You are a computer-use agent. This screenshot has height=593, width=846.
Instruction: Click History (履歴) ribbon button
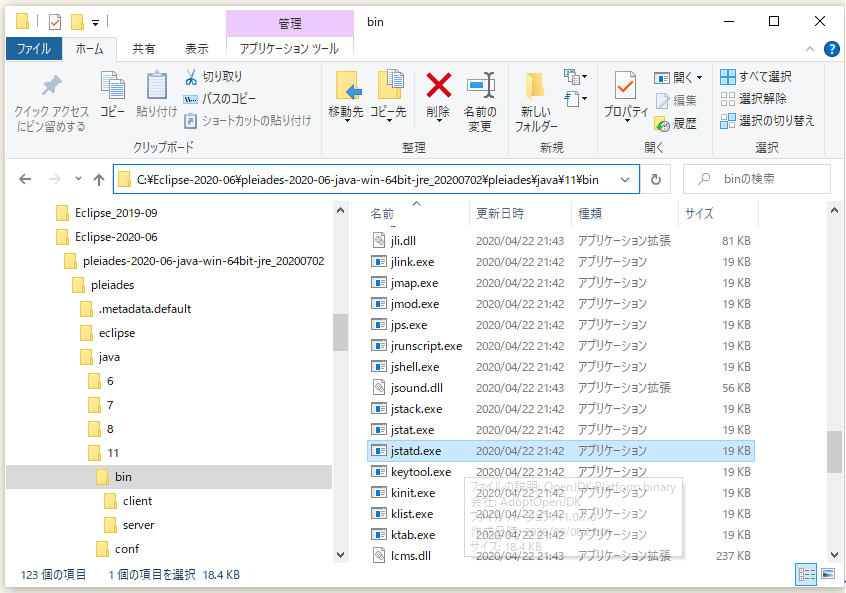click(676, 124)
